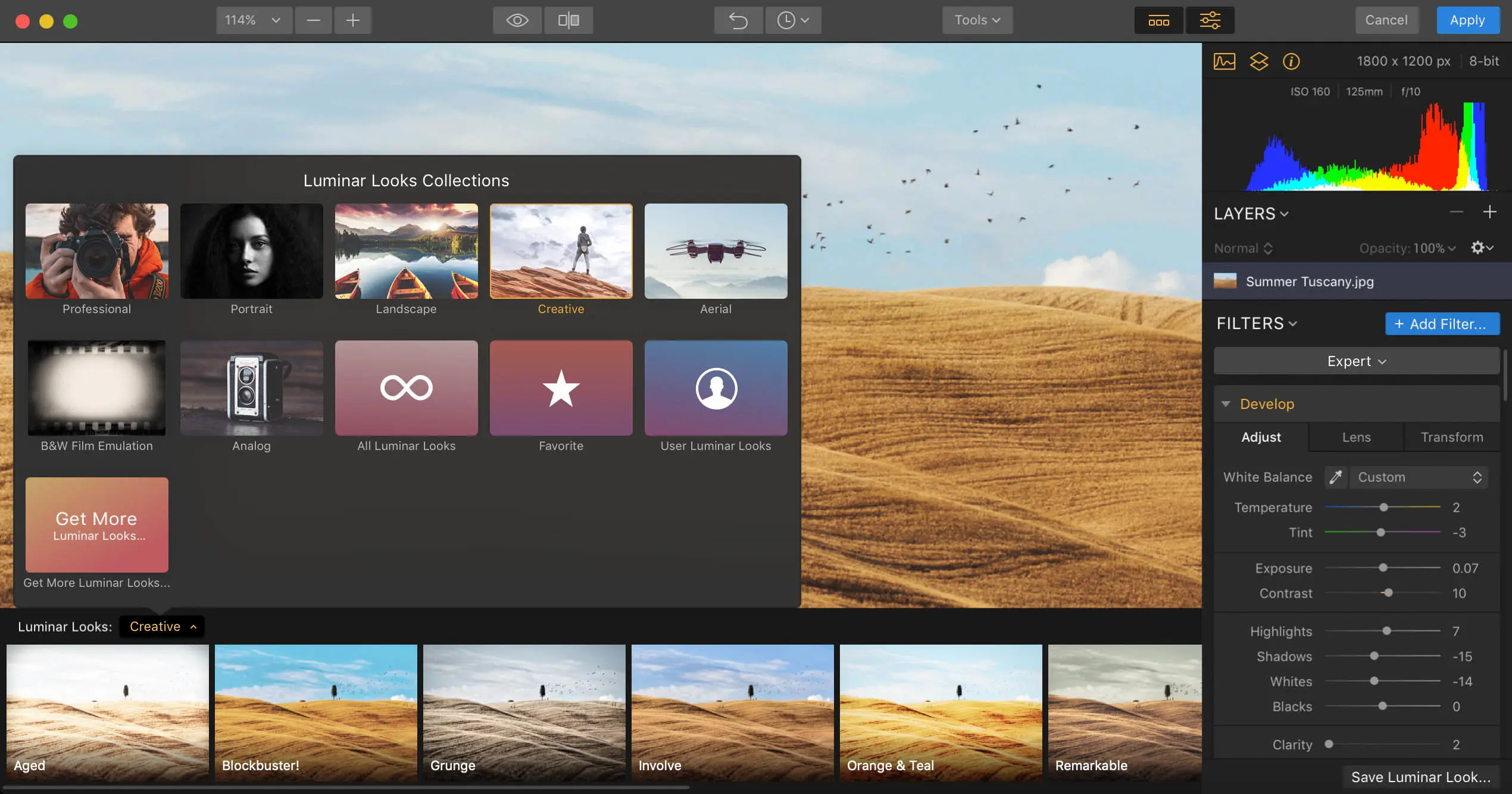Screen dimensions: 1512x794
Task: Switch to the Lens tab
Action: tap(1356, 437)
